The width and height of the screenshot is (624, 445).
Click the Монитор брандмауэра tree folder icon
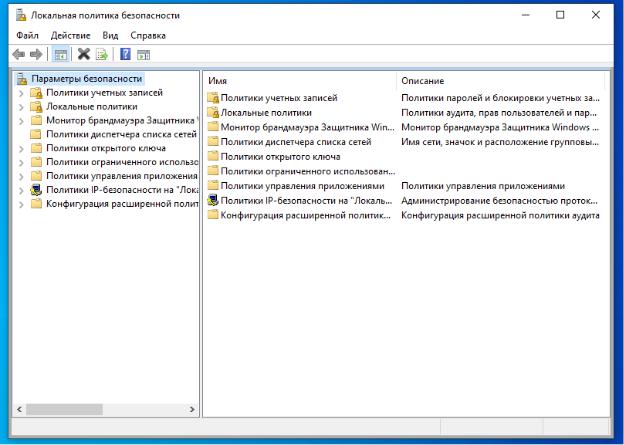pyautogui.click(x=36, y=120)
